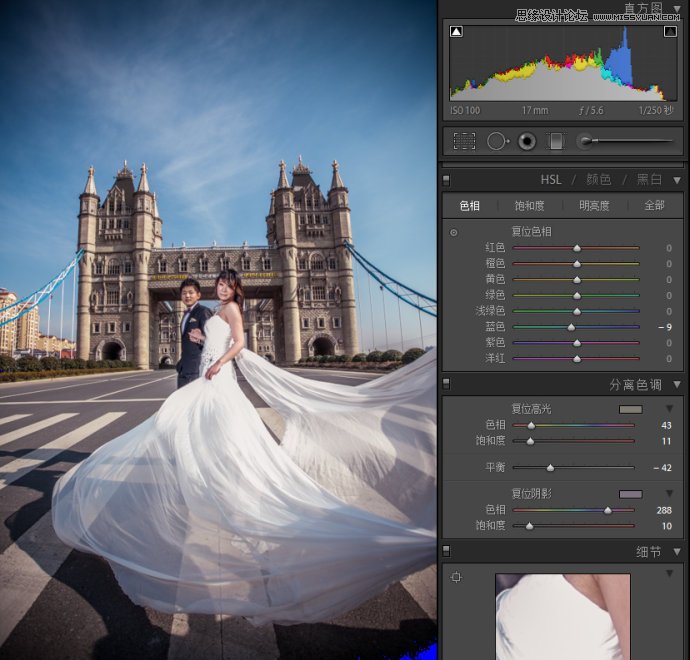Screen dimensions: 690x660
Task: Toggle shadow clipping indicator in histogram
Action: tap(456, 32)
